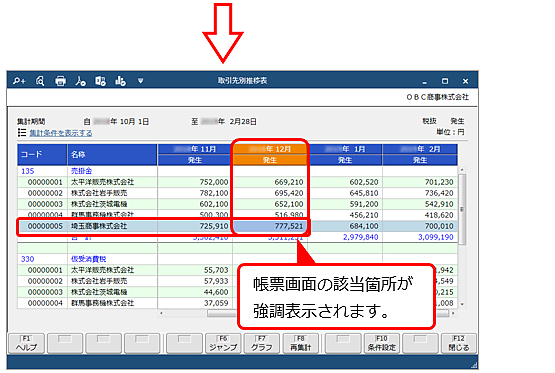Click the vertical scrollbar thumb

(x=462, y=209)
